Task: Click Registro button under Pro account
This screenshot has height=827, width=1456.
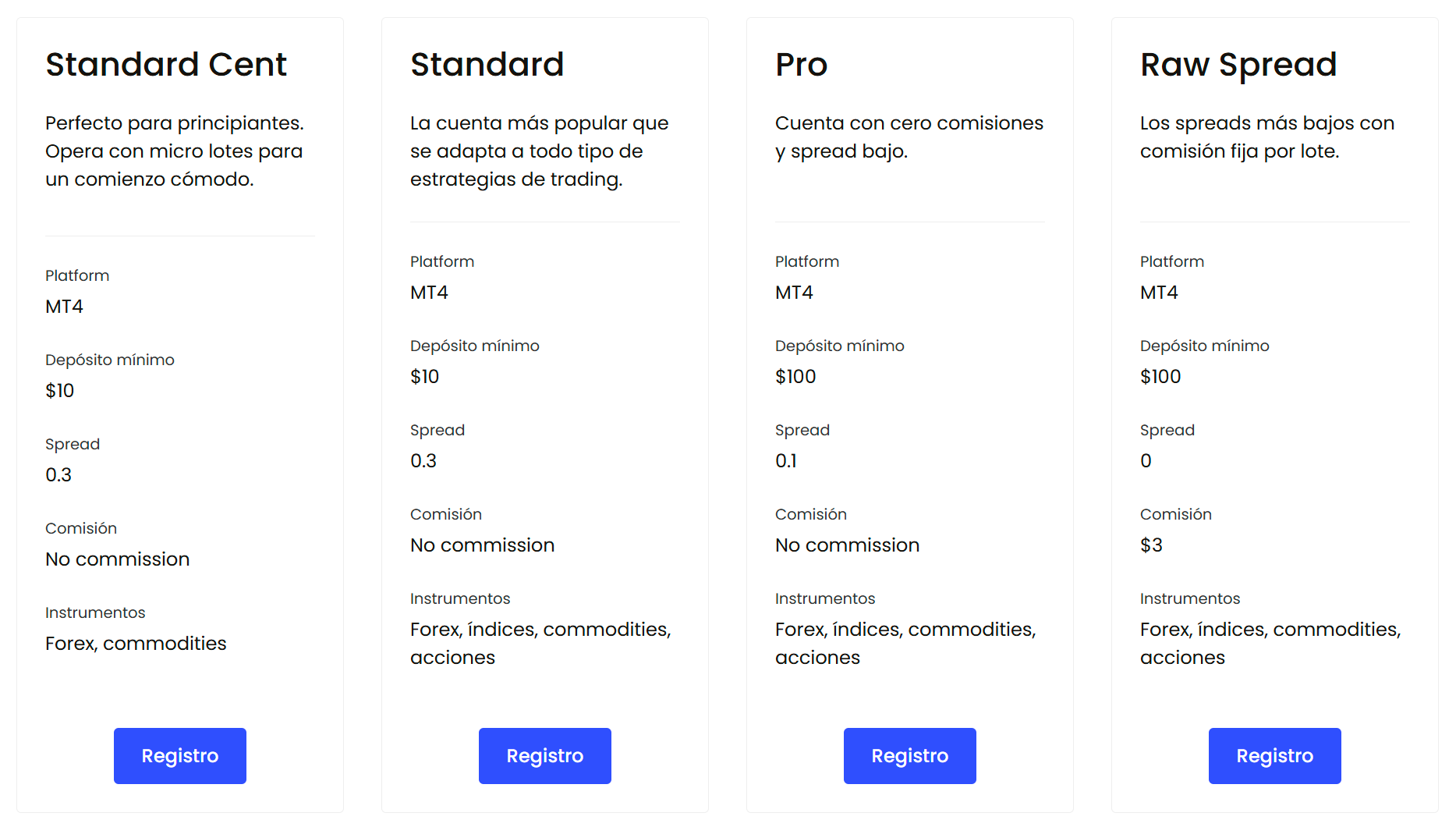Action: 910,755
